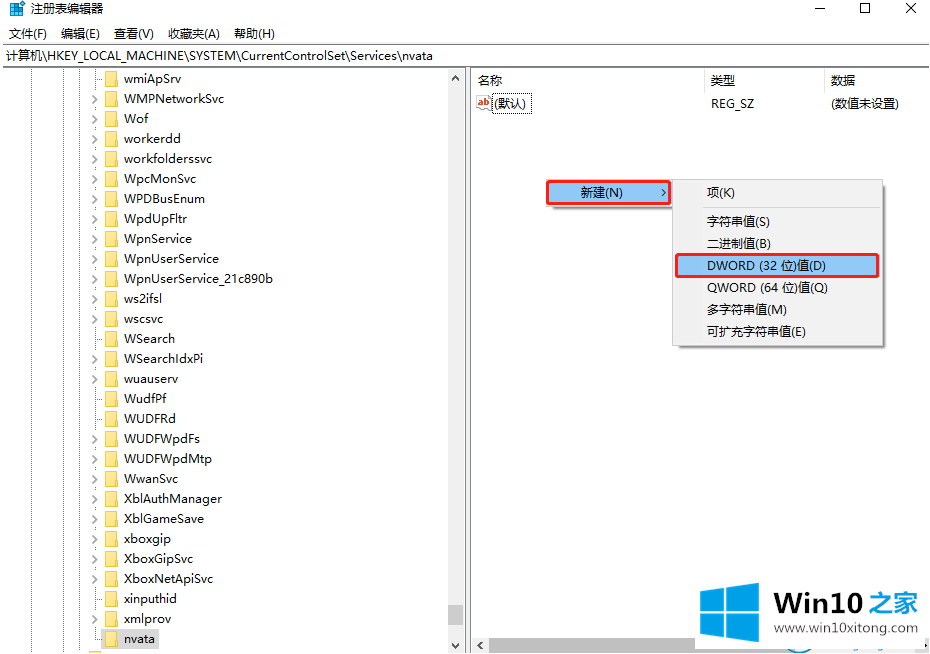This screenshot has width=930, height=654.
Task: Expand the WUDFWpdFs tree node
Action: 95,438
